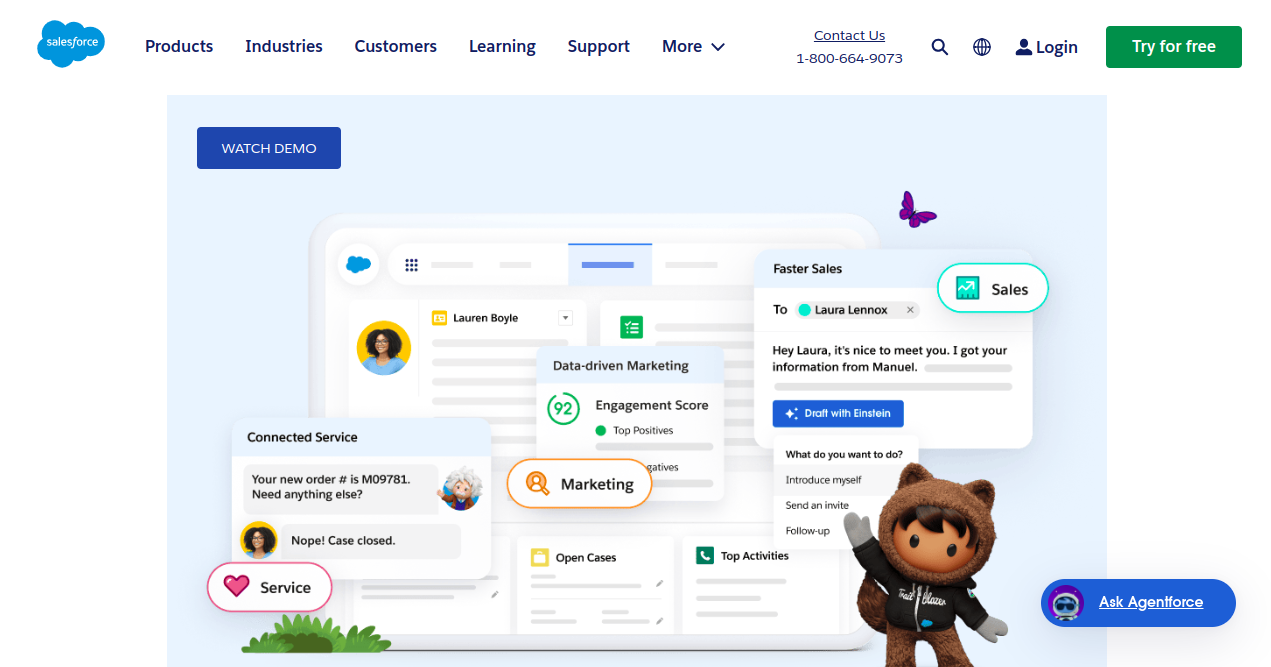1271x667 pixels.
Task: Select the heart icon in the Service pill
Action: (237, 587)
